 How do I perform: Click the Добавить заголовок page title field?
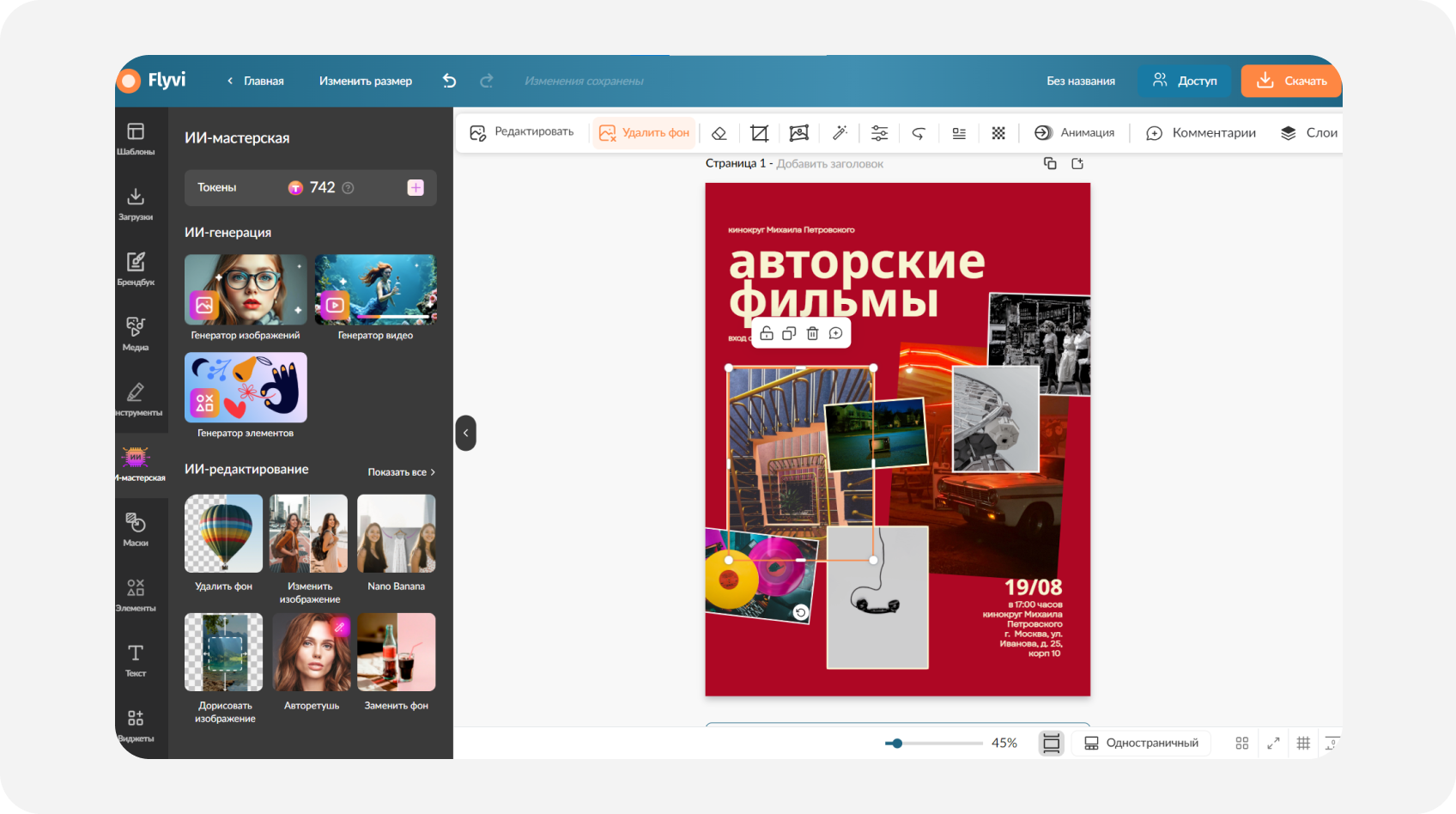pos(829,163)
